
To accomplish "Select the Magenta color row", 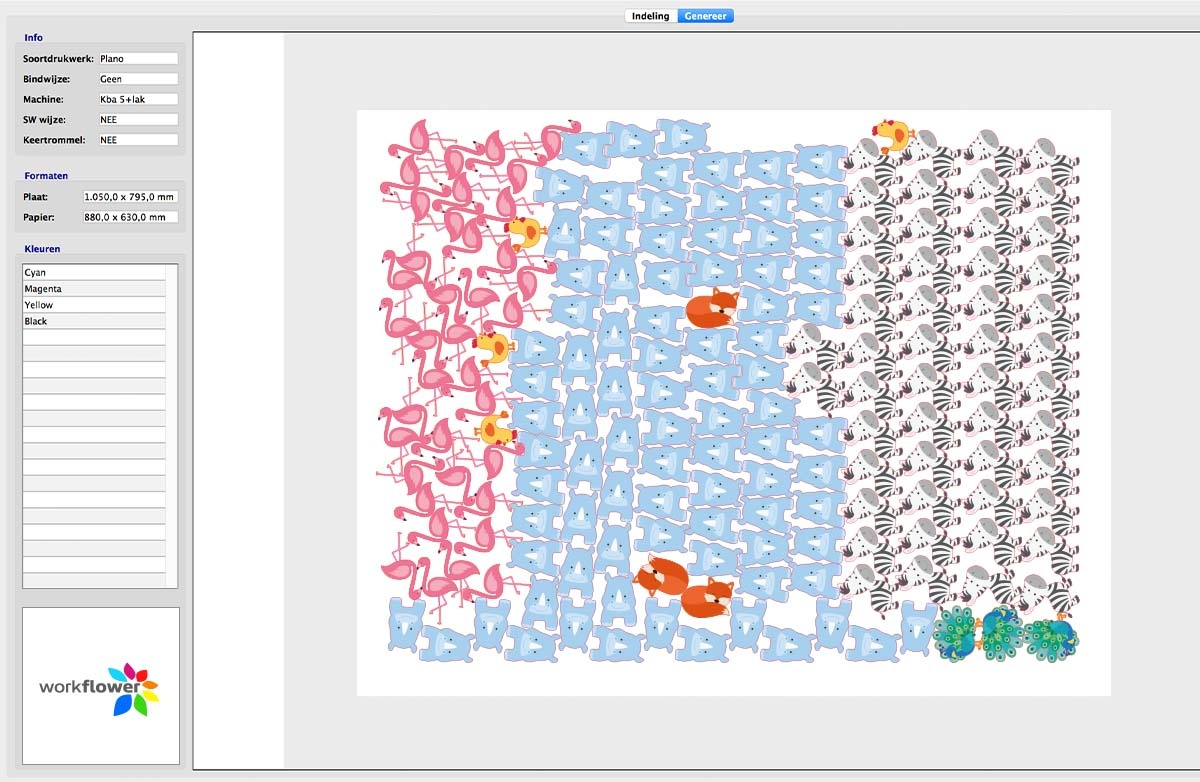I will coord(94,289).
